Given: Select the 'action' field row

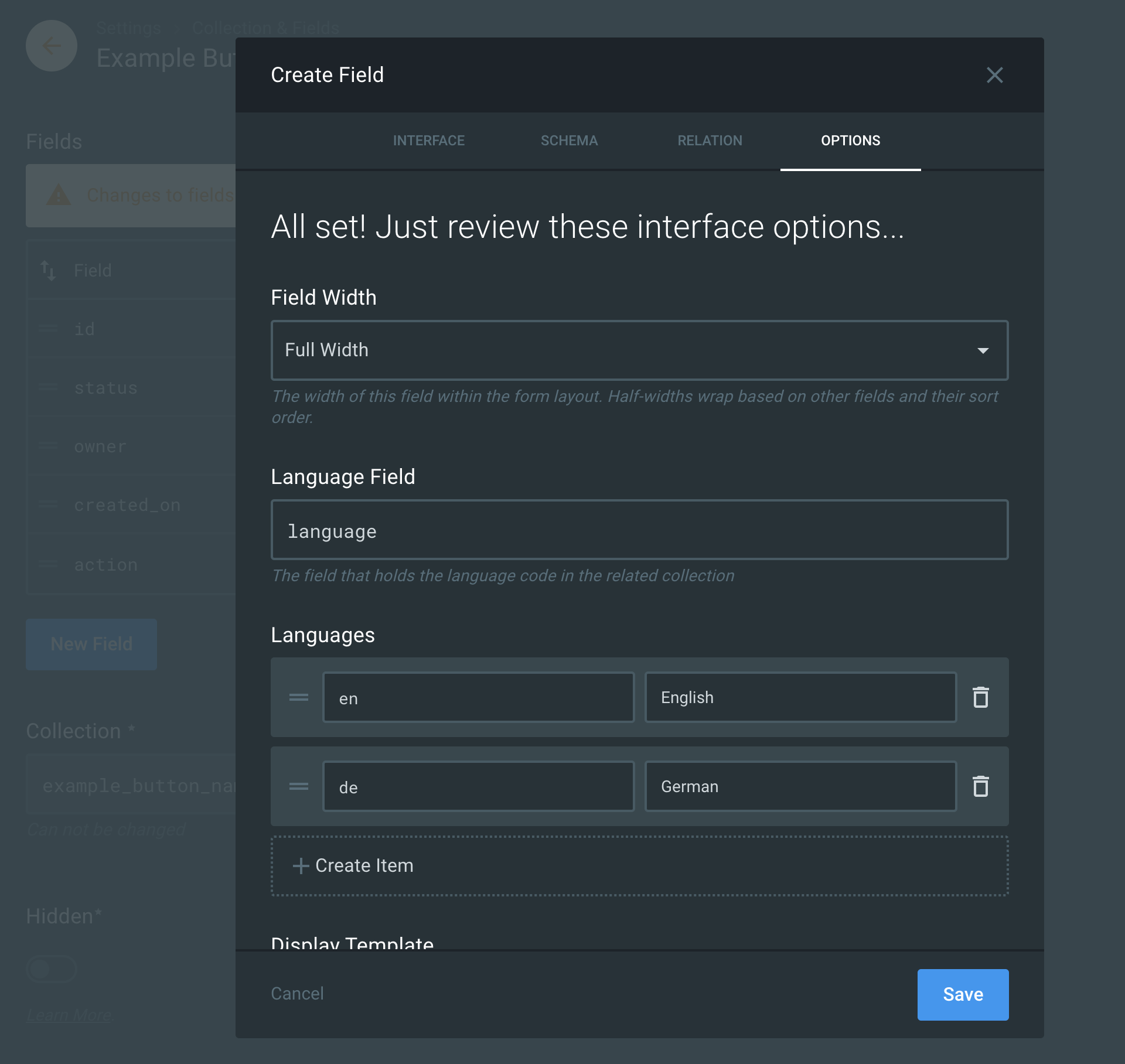Looking at the screenshot, I should 131,564.
